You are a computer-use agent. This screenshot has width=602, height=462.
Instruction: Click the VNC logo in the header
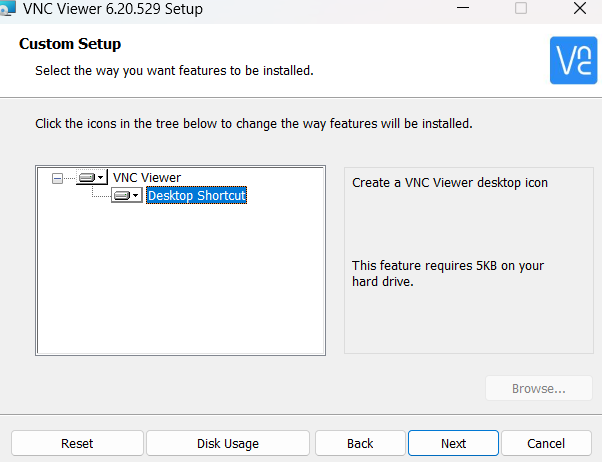(x=573, y=60)
